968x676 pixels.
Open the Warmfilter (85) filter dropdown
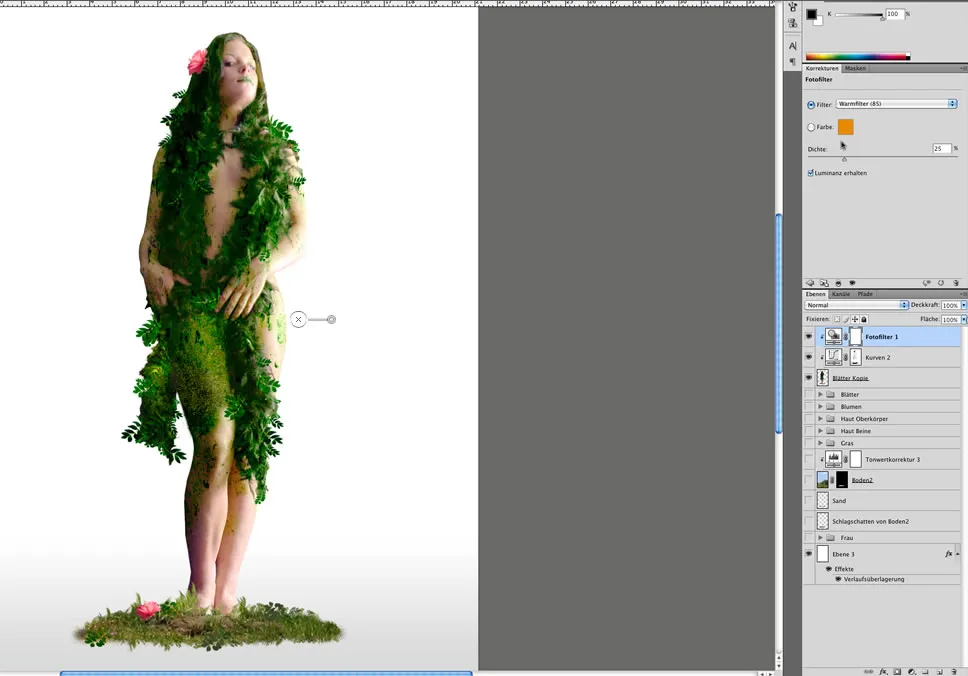[x=896, y=104]
